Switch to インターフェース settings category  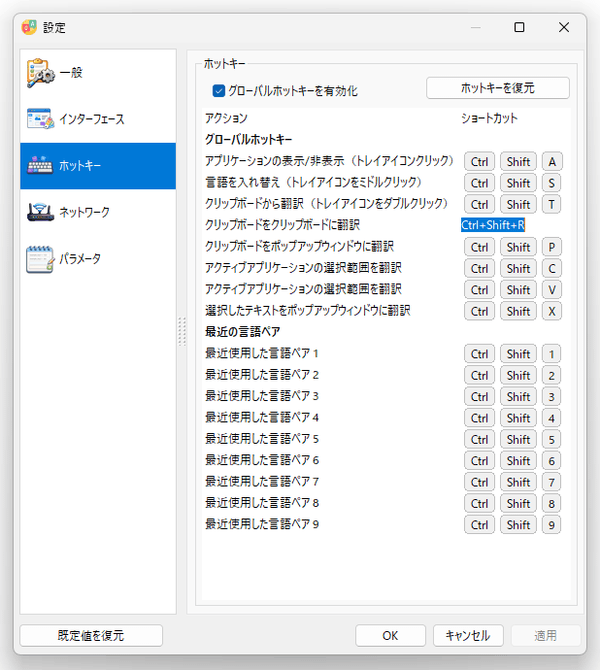pos(98,119)
